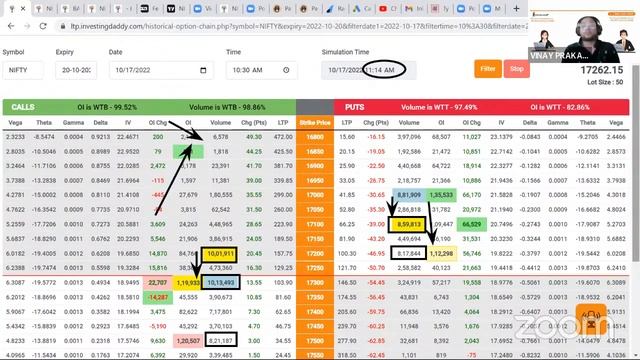640x360 pixels.
Task: Open the calendar picker in the Date field
Action: [x=203, y=70]
